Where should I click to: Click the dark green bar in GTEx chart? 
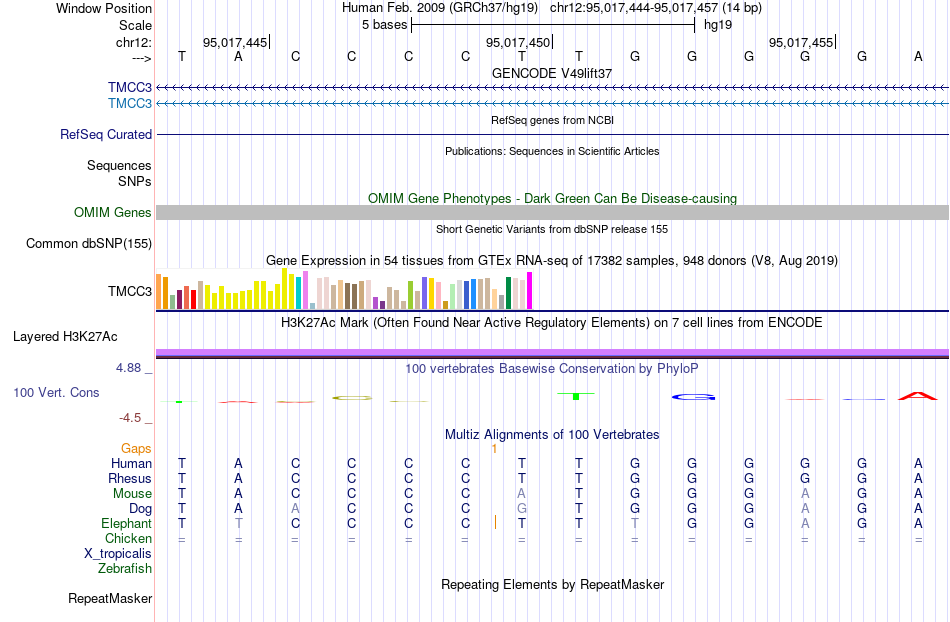click(x=508, y=293)
